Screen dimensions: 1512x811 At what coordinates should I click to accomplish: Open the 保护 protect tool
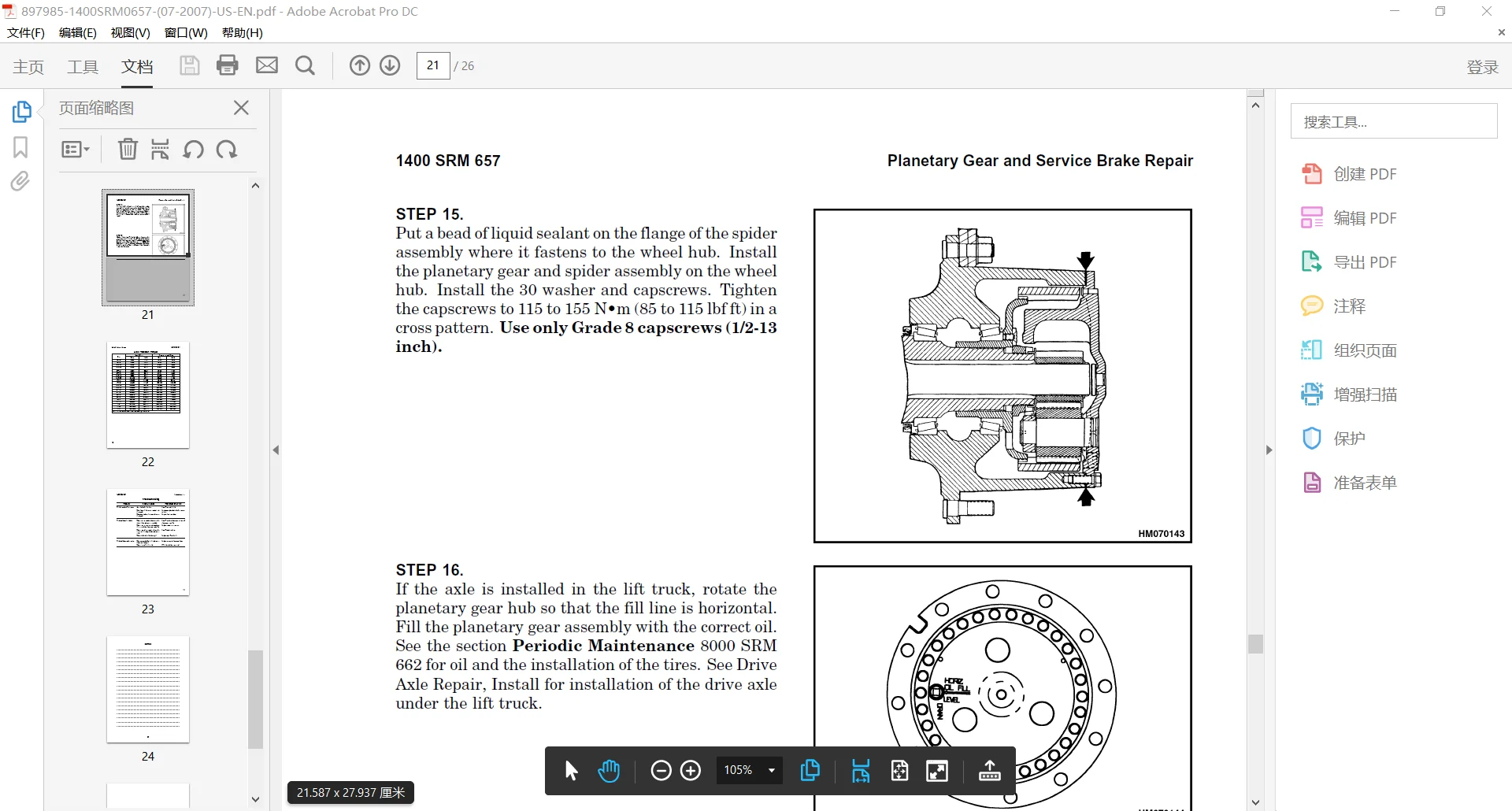pos(1333,439)
